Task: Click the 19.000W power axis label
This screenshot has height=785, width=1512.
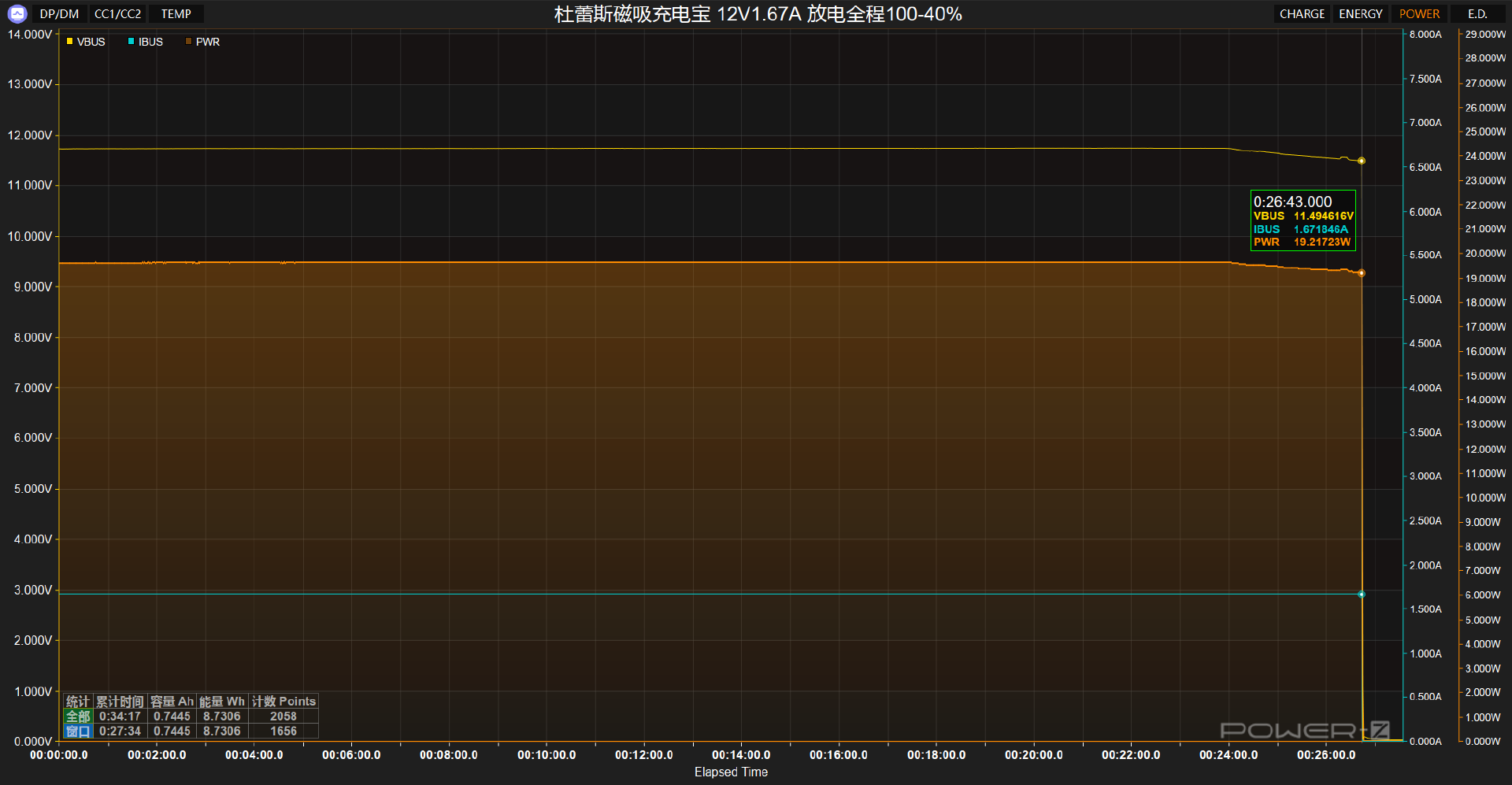Action: (1485, 279)
